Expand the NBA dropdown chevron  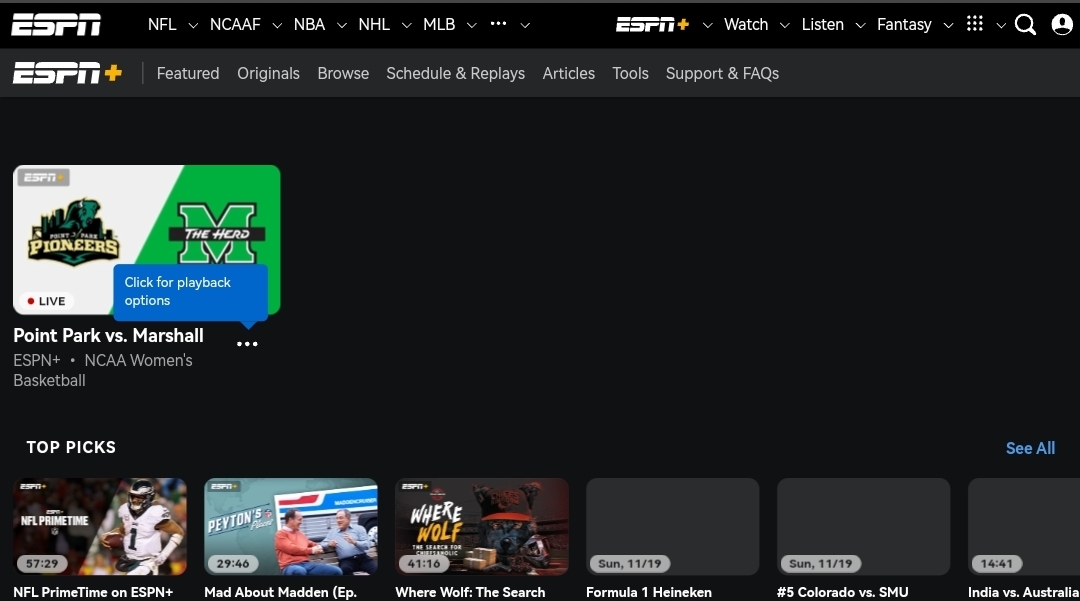[342, 25]
